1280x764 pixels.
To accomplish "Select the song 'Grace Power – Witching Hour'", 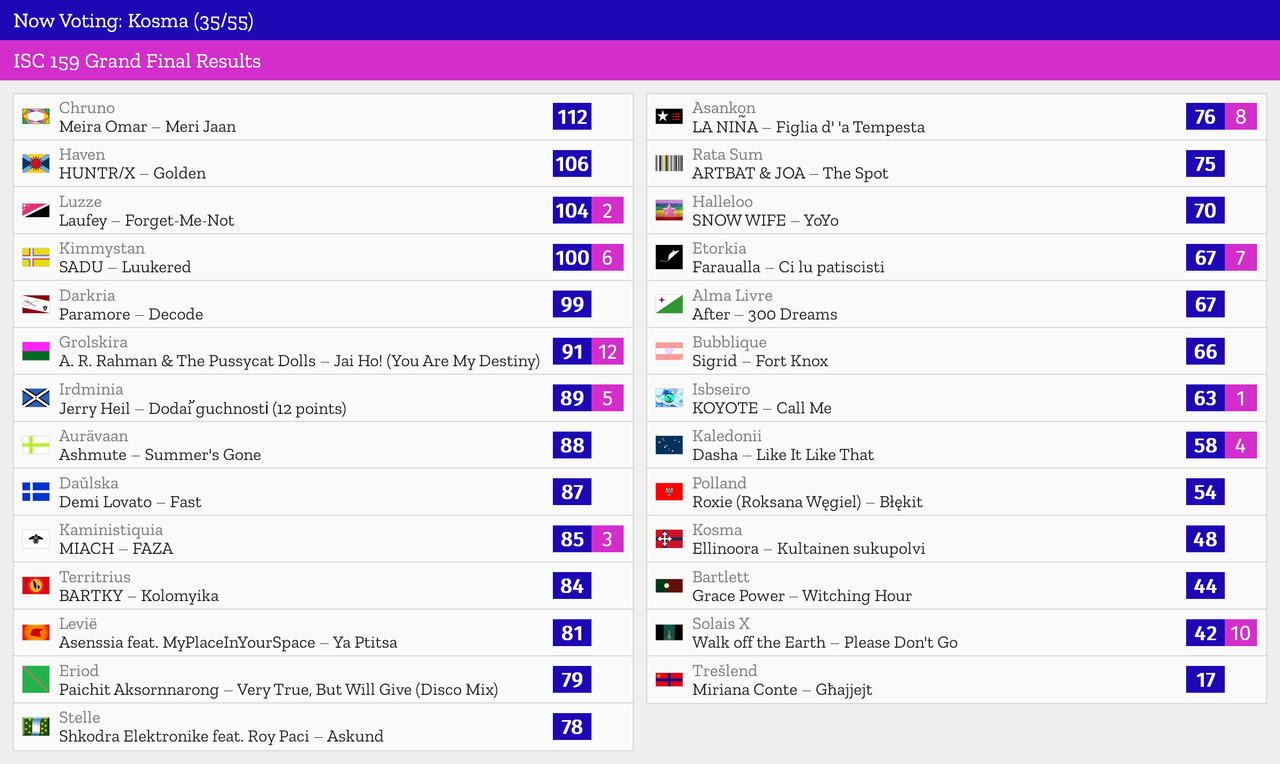I will pos(802,596).
